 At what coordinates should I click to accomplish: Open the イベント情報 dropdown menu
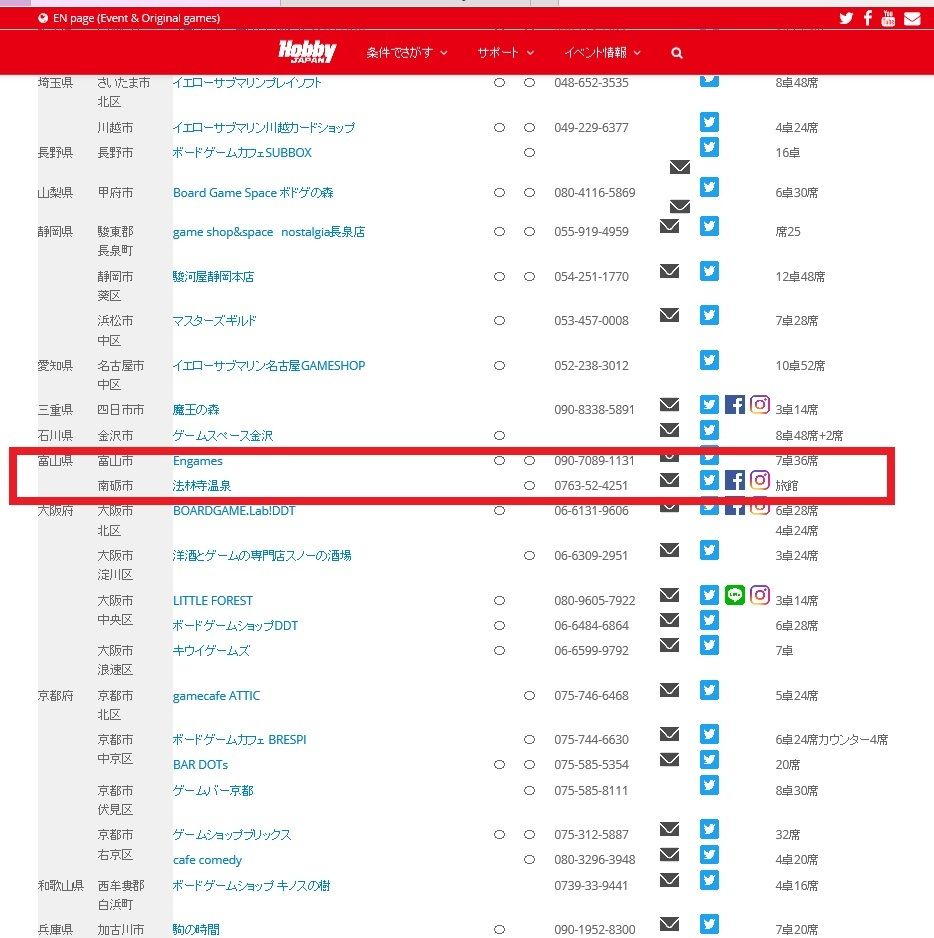(x=602, y=52)
